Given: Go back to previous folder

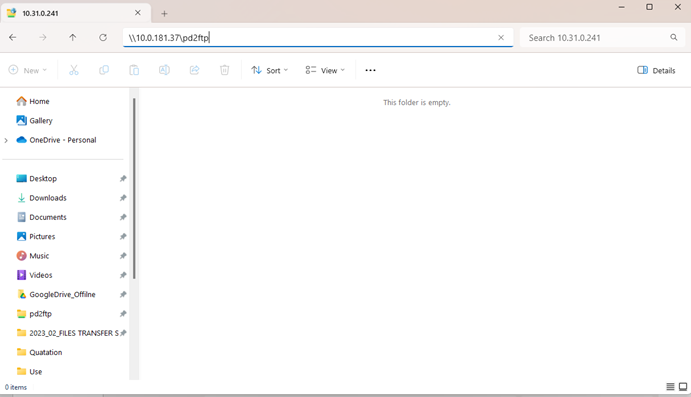Looking at the screenshot, I should 12,37.
